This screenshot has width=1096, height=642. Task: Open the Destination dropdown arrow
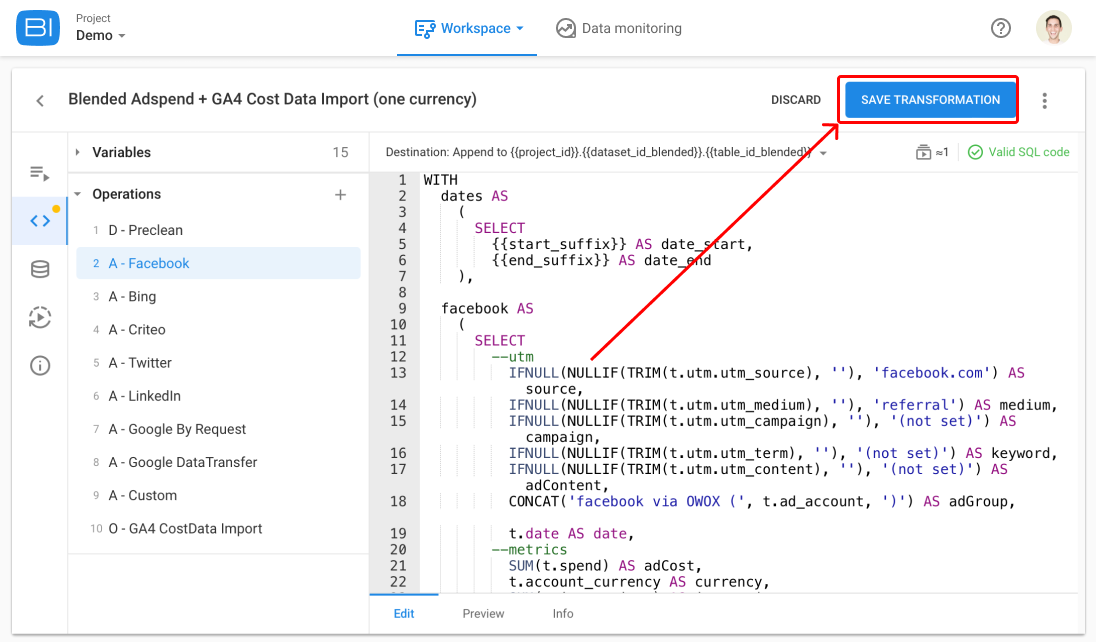pos(823,153)
